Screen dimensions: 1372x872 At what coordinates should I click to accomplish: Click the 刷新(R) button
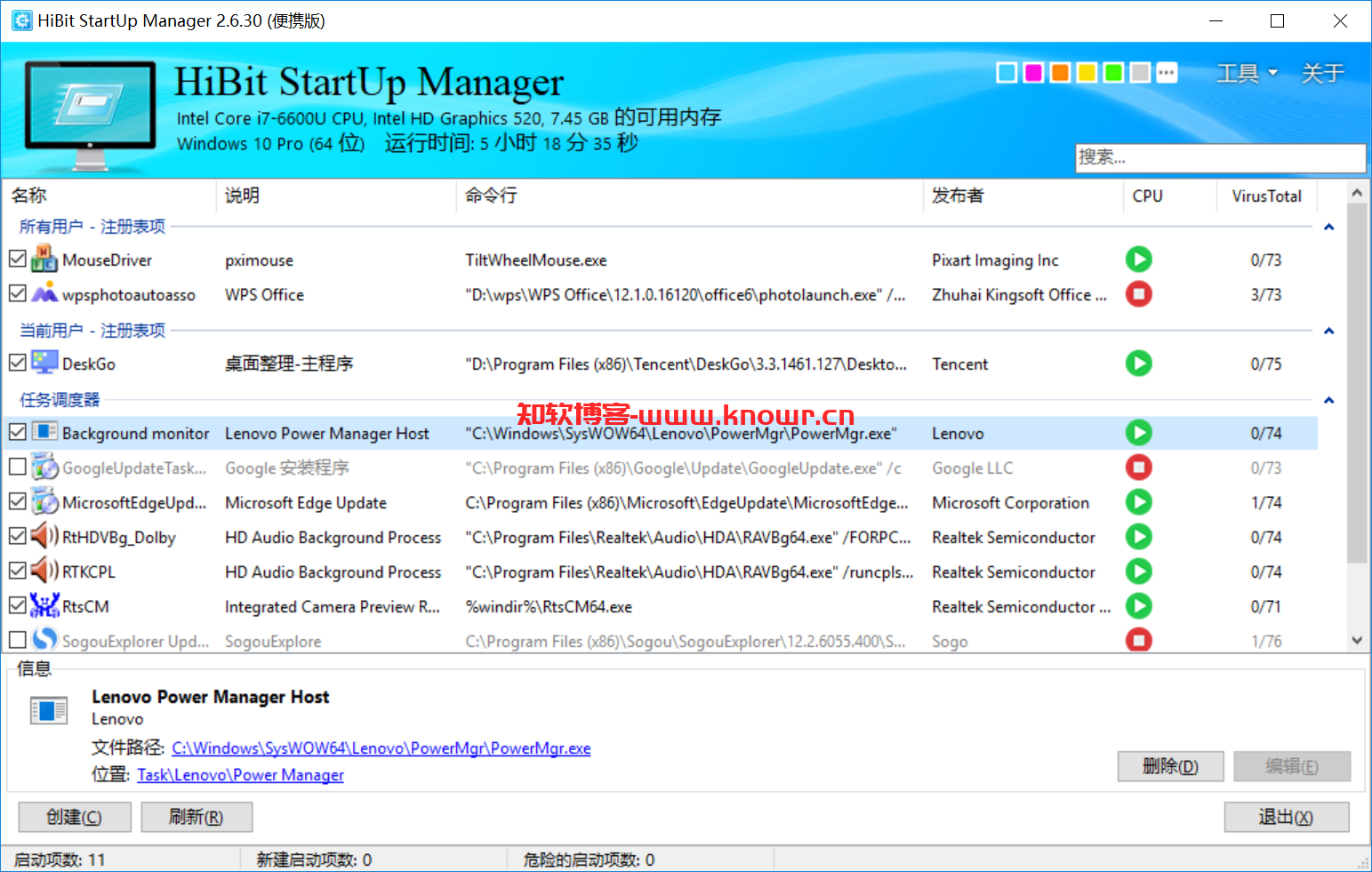197,817
